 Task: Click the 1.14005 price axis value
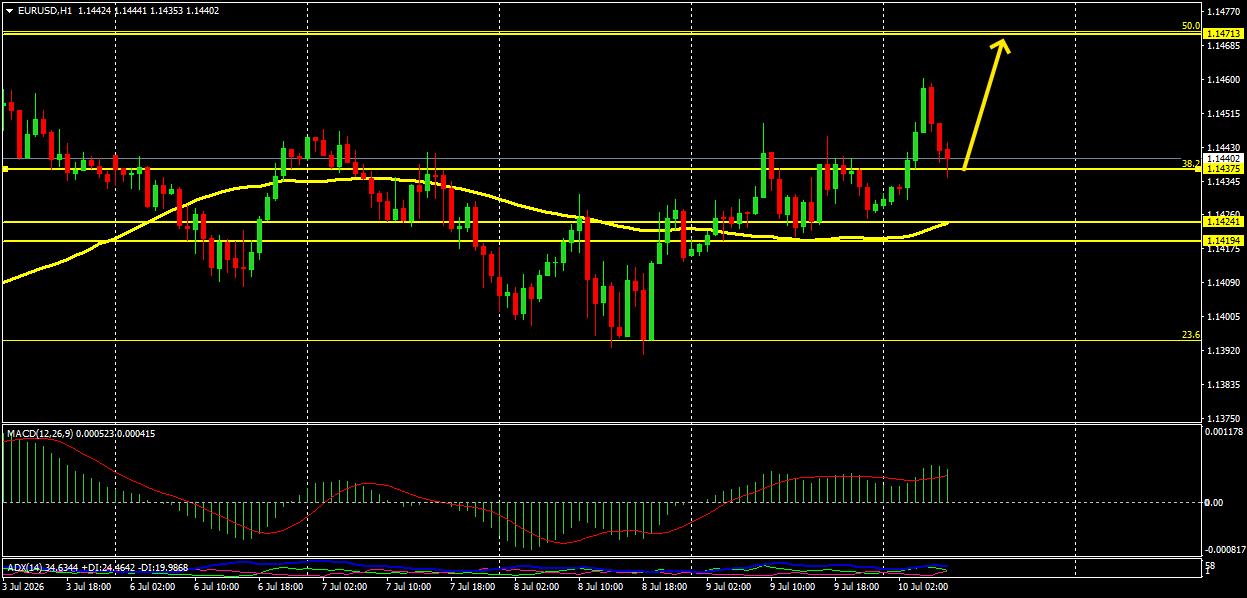[1223, 317]
